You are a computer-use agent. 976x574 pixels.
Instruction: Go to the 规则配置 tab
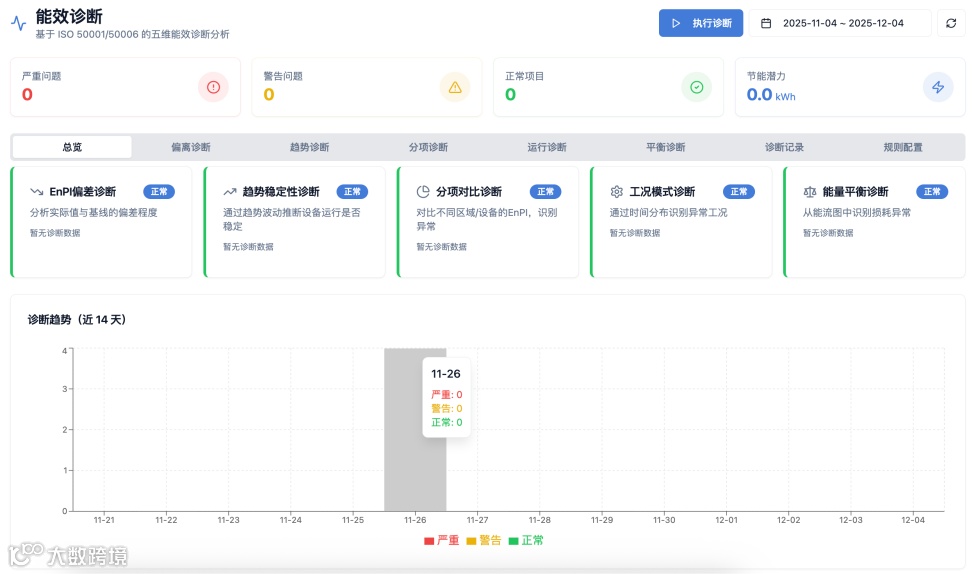(x=903, y=147)
